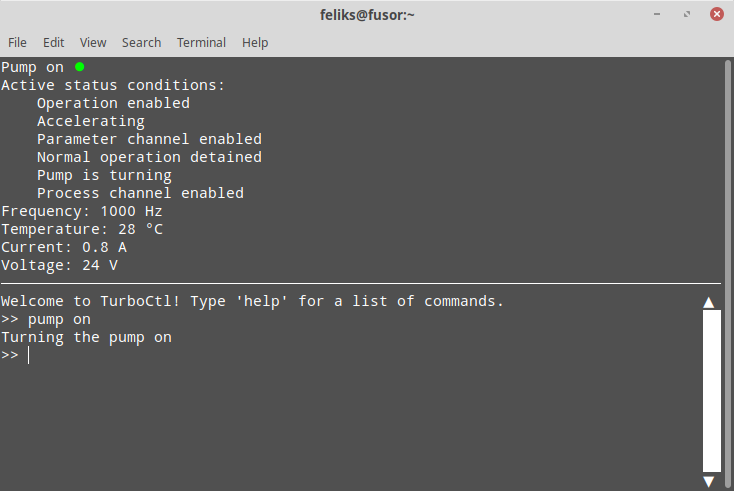Open the Edit menu
Screen dimensions: 734x491
[53, 43]
